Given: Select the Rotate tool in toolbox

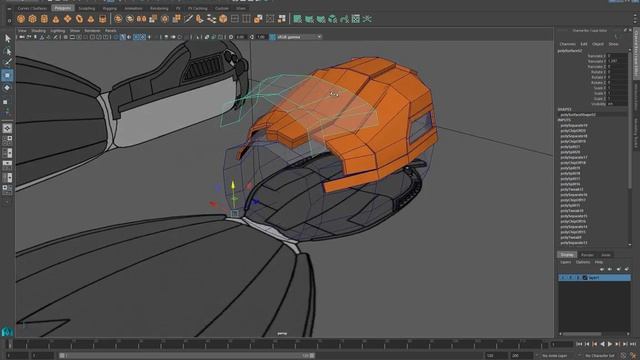Looking at the screenshot, I should pos(7,88).
